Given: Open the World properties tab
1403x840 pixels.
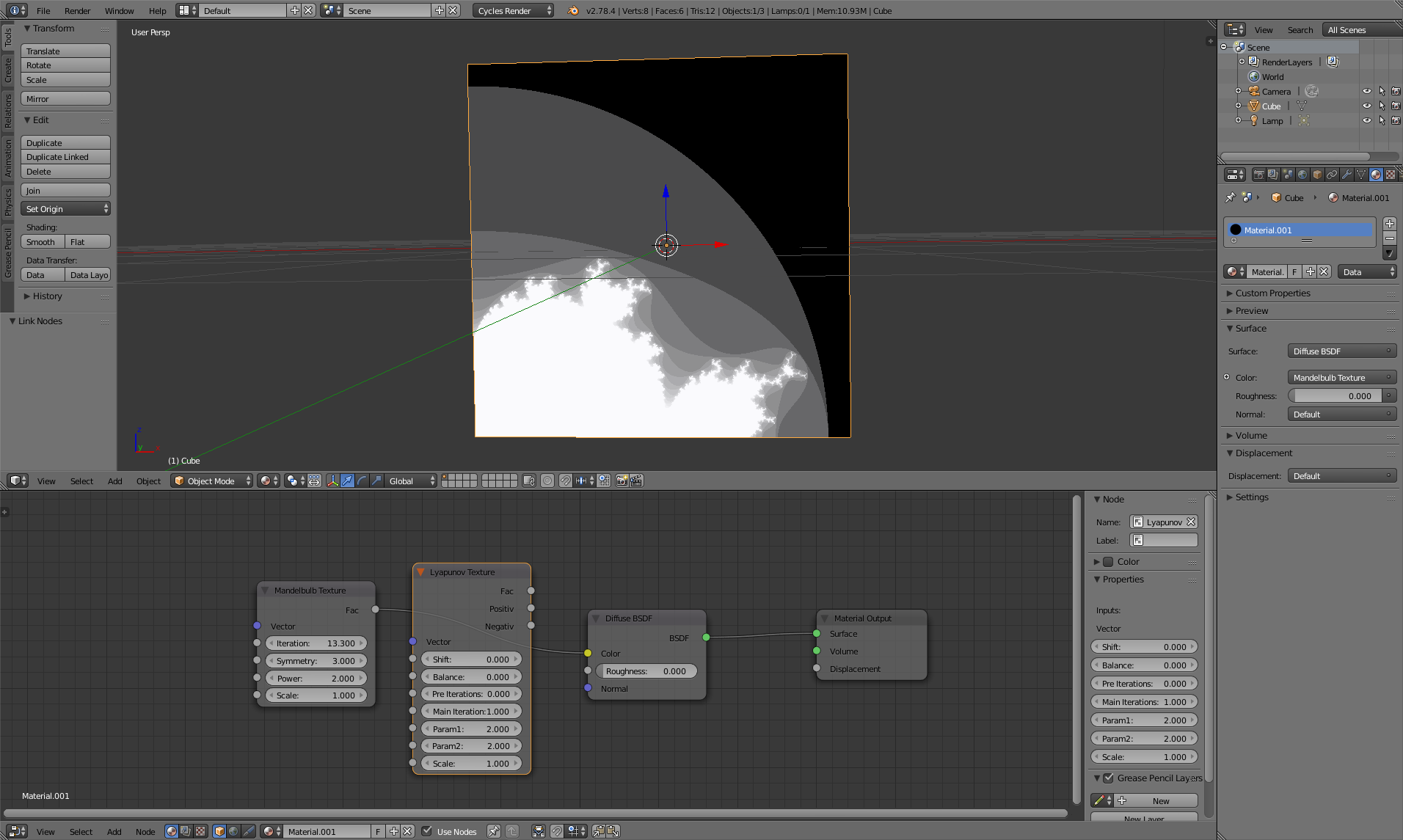Looking at the screenshot, I should (x=1302, y=175).
